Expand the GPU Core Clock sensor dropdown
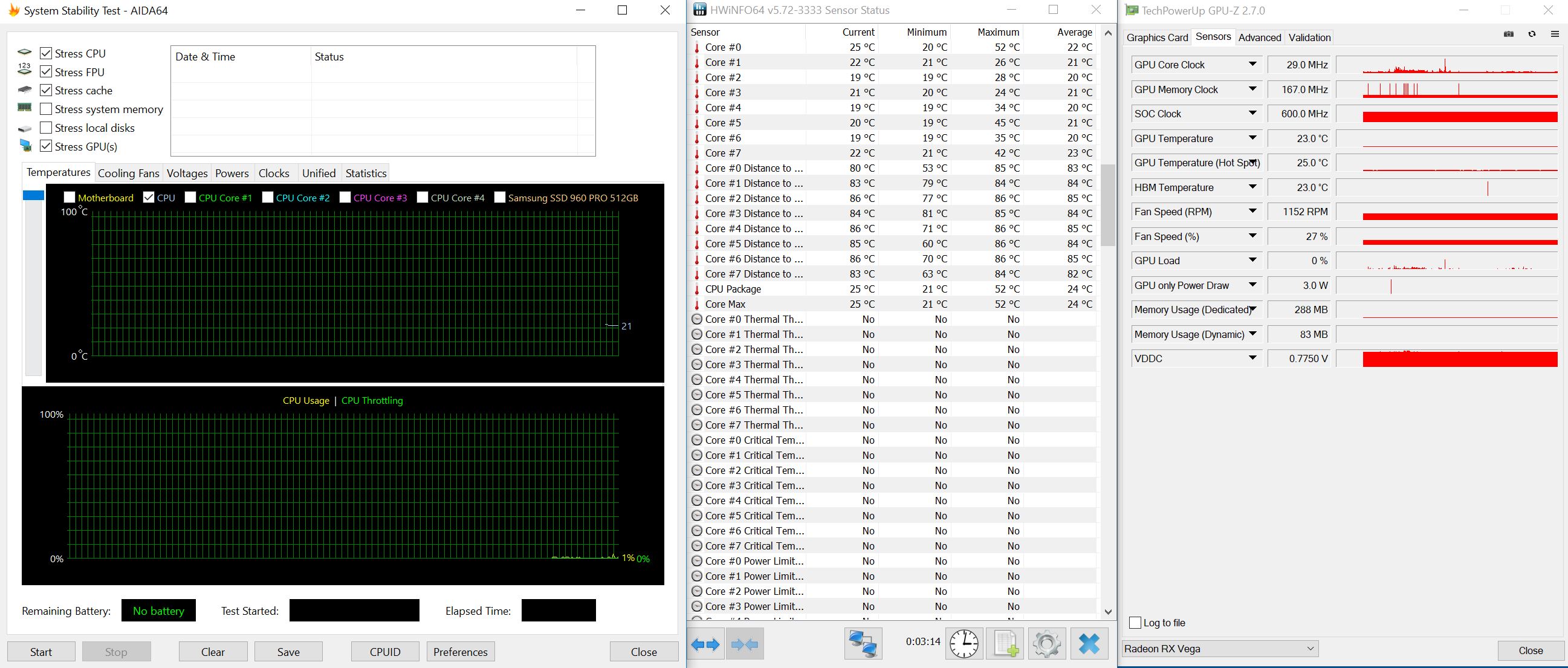Image resolution: width=1568 pixels, height=668 pixels. point(1252,65)
